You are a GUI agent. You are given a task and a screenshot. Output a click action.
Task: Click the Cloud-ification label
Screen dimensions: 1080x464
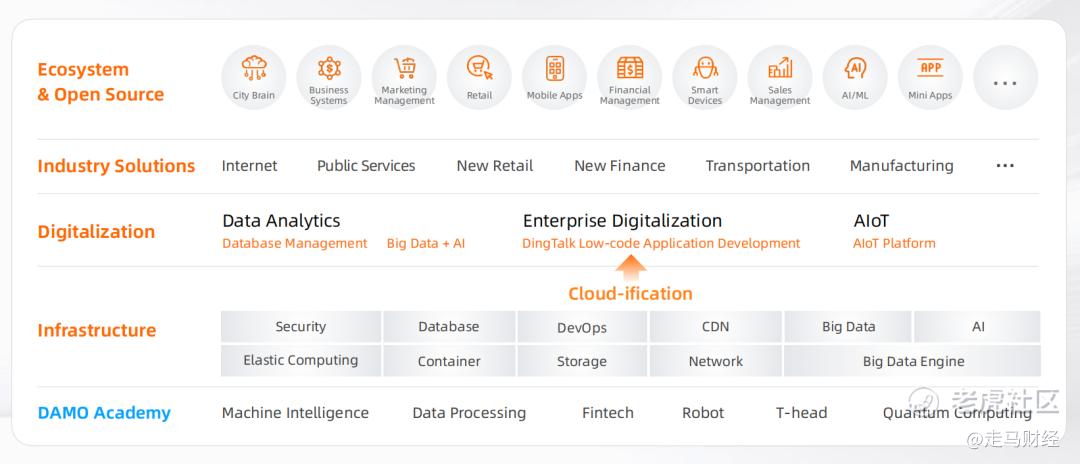[630, 294]
